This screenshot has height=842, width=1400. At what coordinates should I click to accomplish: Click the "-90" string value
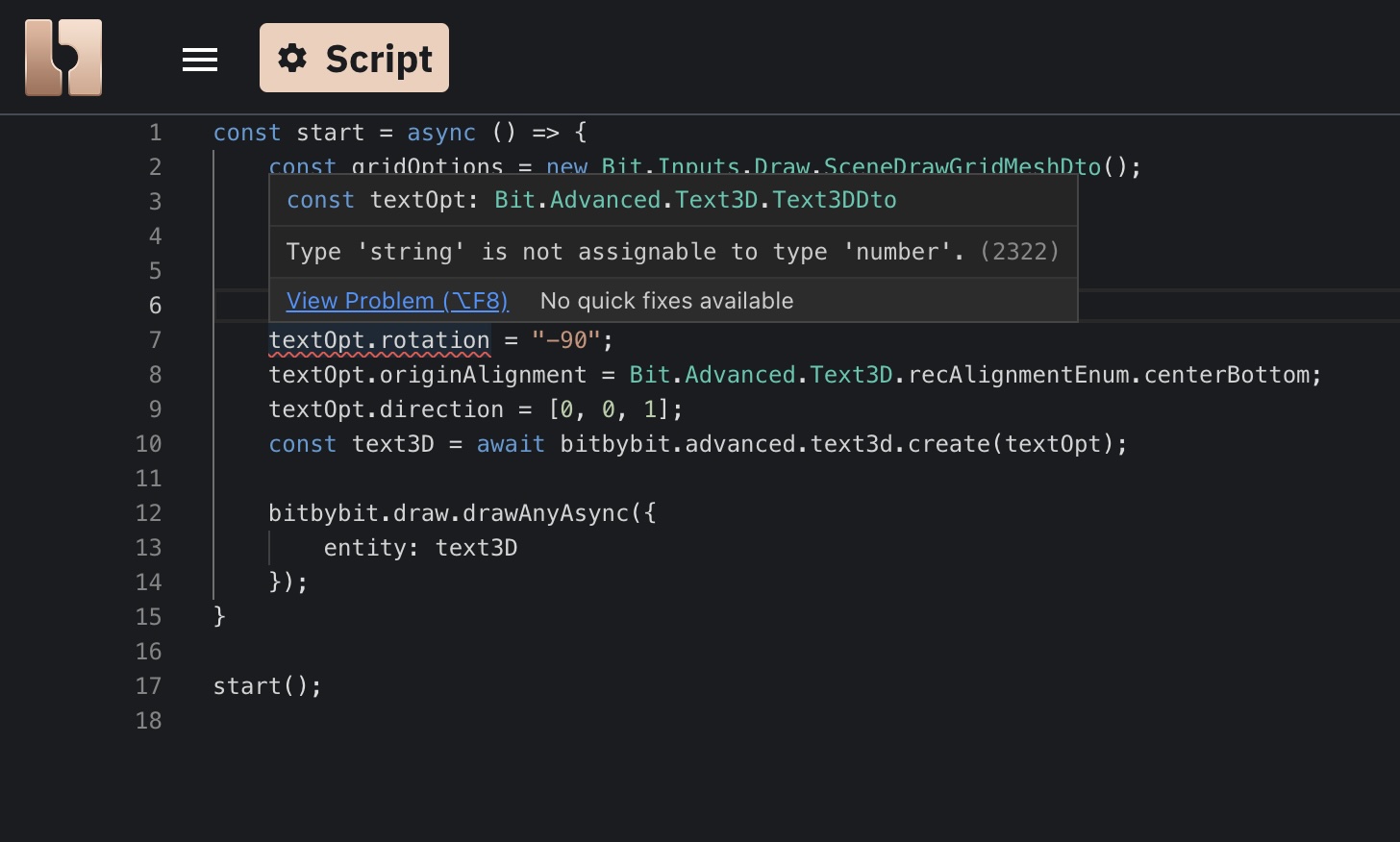pos(566,340)
